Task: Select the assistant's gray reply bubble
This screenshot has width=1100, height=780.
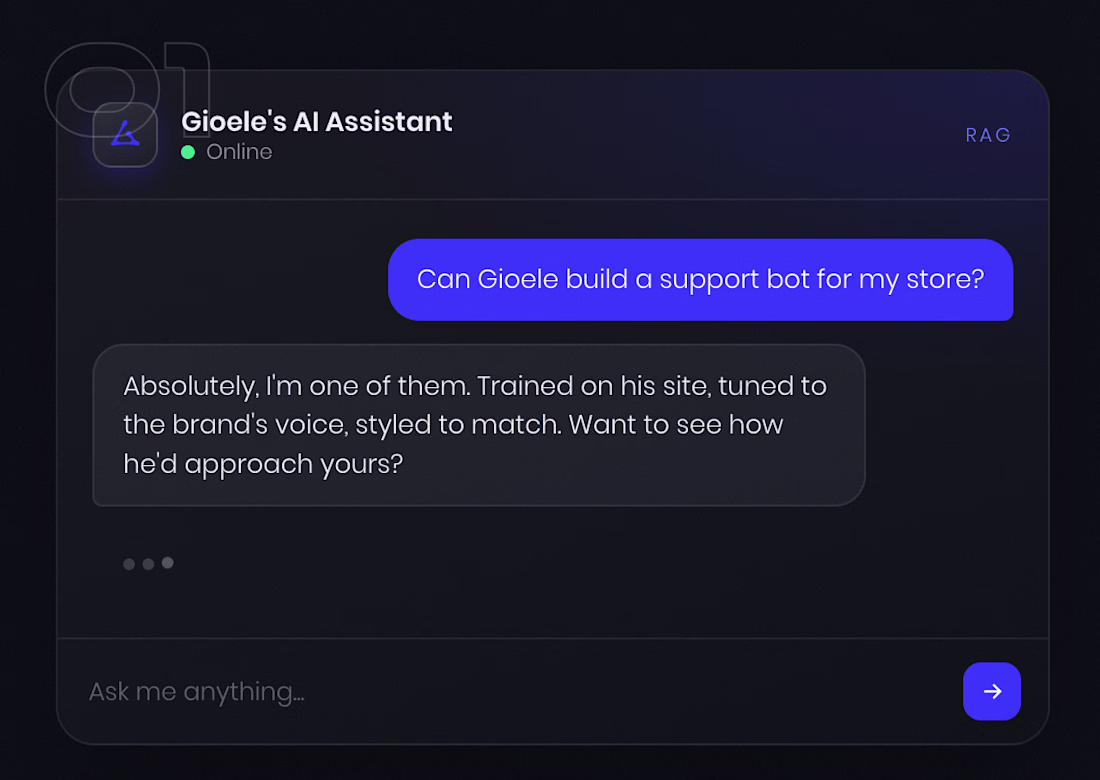Action: pos(478,425)
